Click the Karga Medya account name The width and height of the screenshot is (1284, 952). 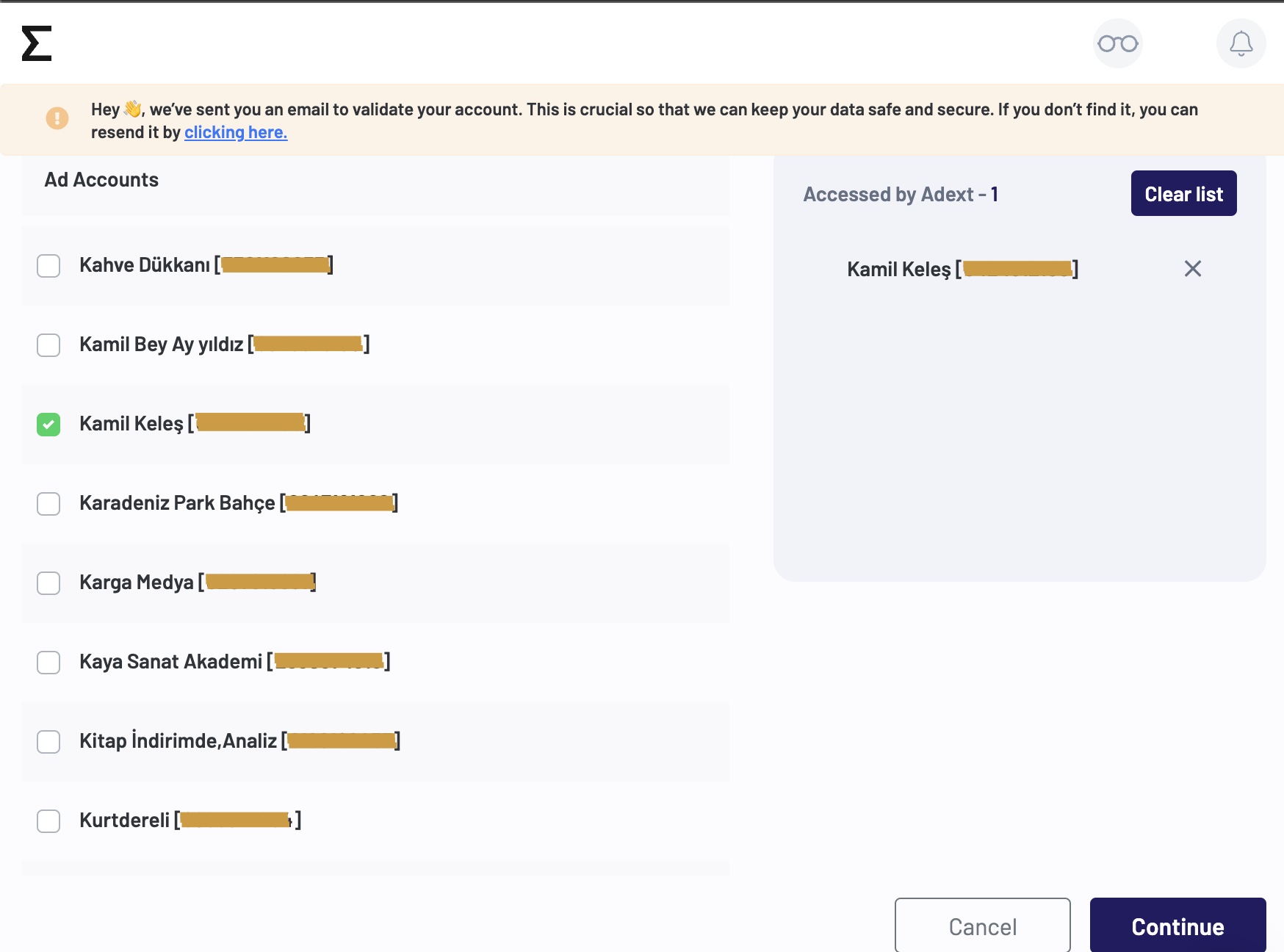(137, 583)
